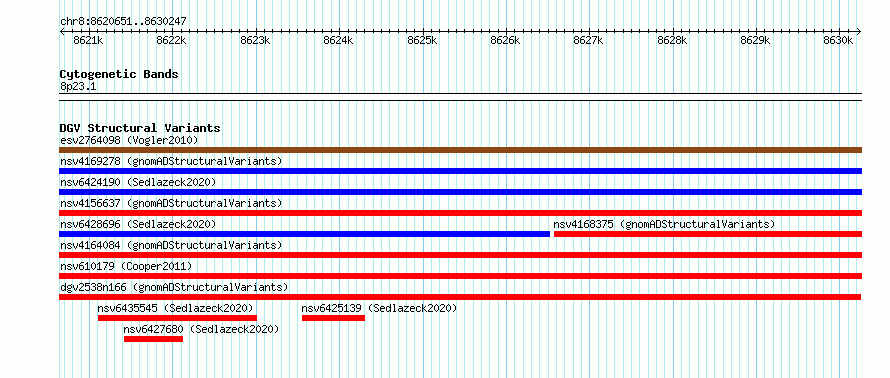Open dgv2538n166 (gnomADStructuralVariants) label

[x=174, y=287]
